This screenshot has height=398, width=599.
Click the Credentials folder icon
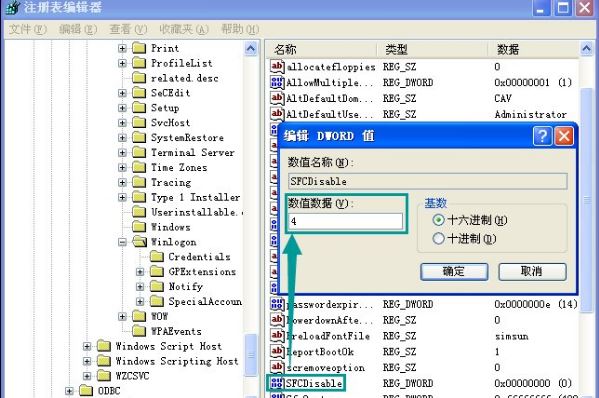point(157,257)
